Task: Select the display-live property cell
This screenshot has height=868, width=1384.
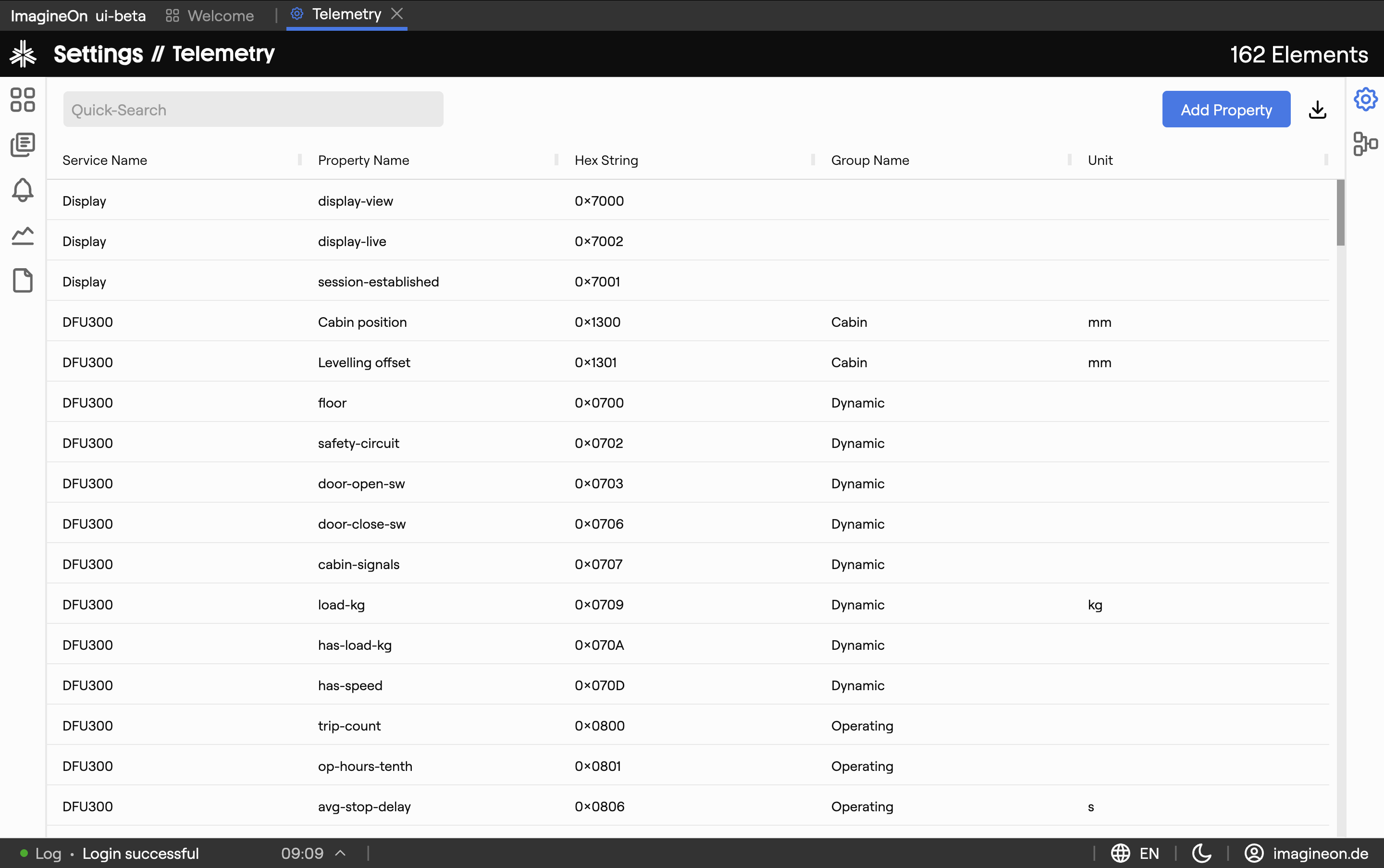Action: (352, 241)
